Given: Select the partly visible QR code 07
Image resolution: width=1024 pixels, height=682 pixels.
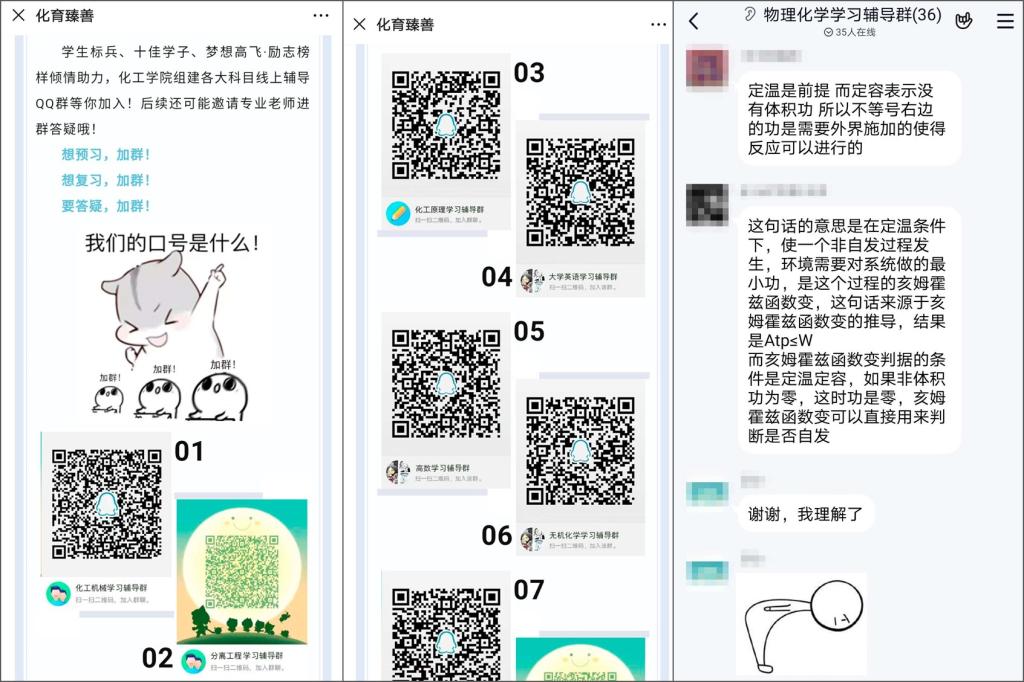Looking at the screenshot, I should coord(446,634).
